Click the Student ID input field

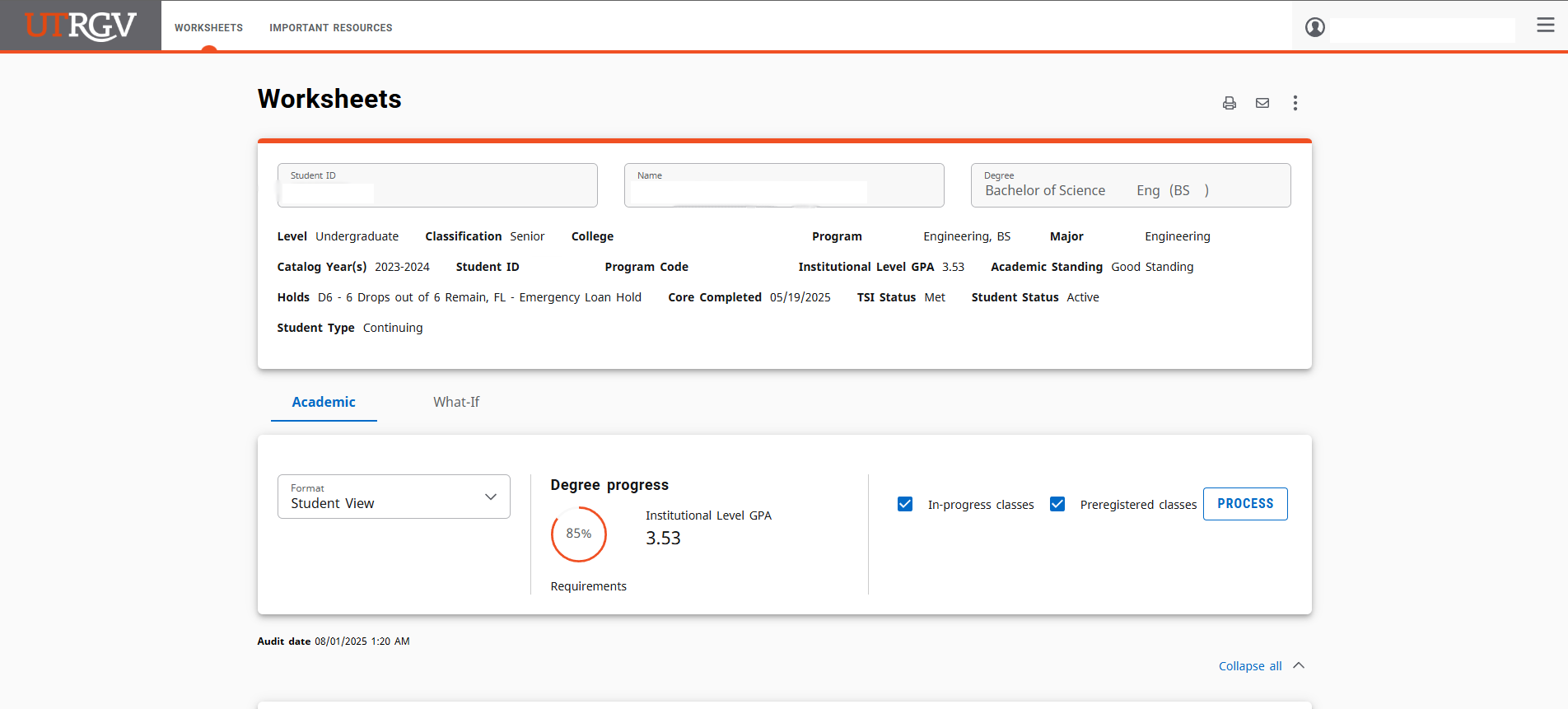(437, 186)
